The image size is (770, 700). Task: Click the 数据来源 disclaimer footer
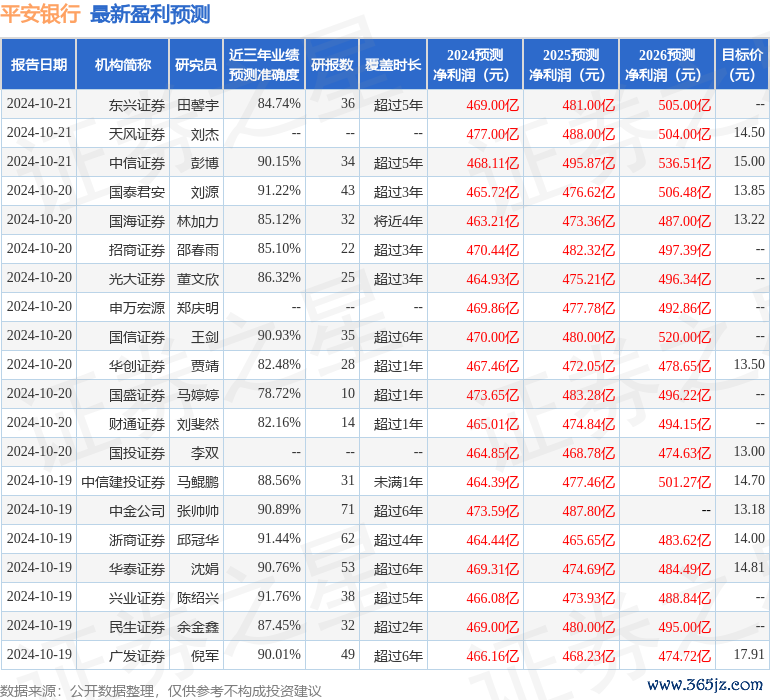[x=161, y=691]
